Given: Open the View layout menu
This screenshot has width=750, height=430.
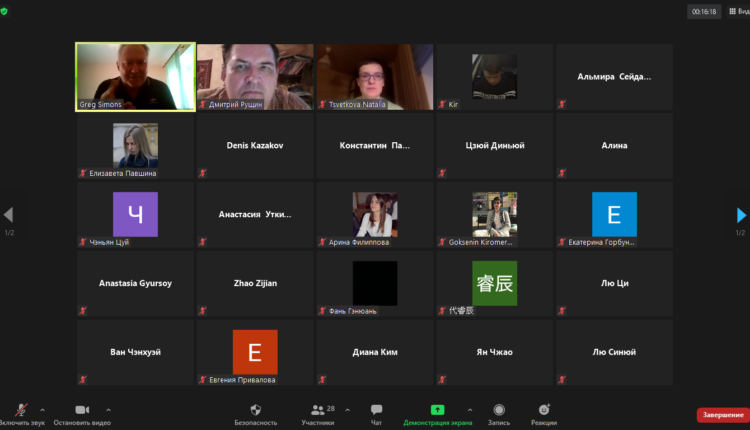Looking at the screenshot, I should [x=739, y=11].
